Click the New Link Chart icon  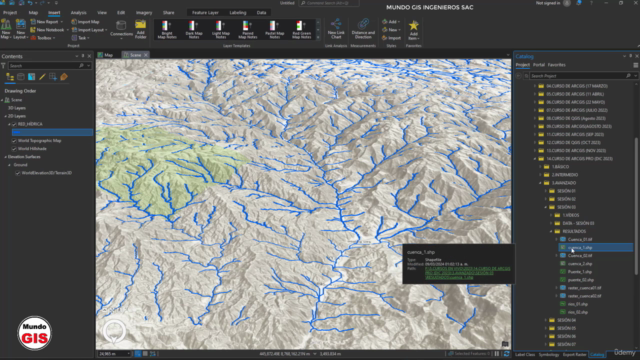click(x=336, y=29)
